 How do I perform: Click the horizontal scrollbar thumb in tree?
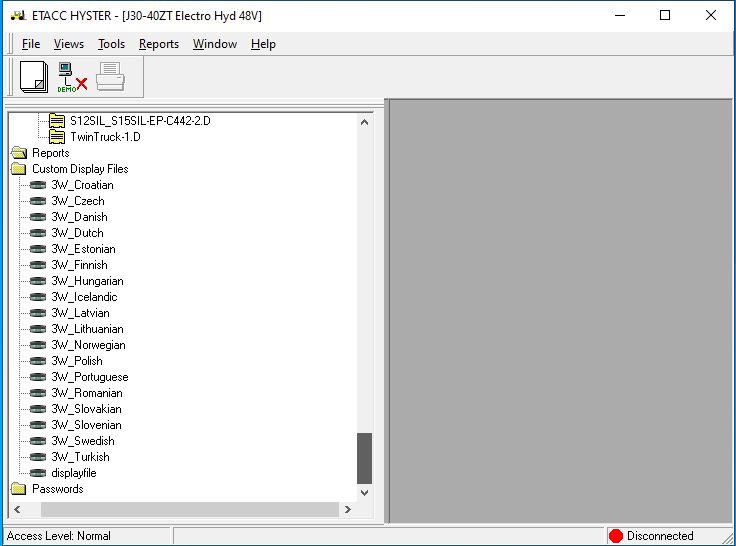click(190, 509)
